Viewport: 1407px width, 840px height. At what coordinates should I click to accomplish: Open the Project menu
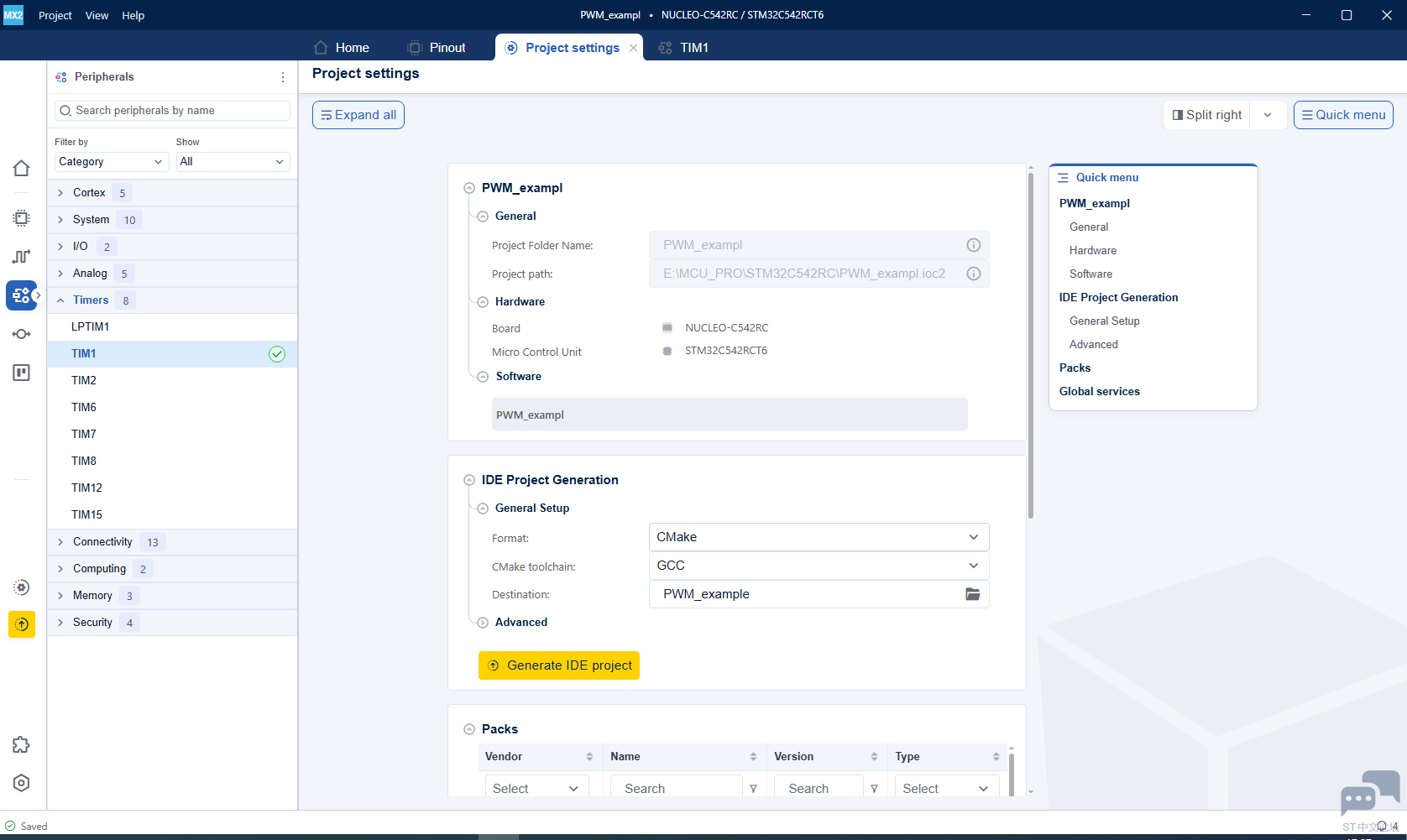55,15
